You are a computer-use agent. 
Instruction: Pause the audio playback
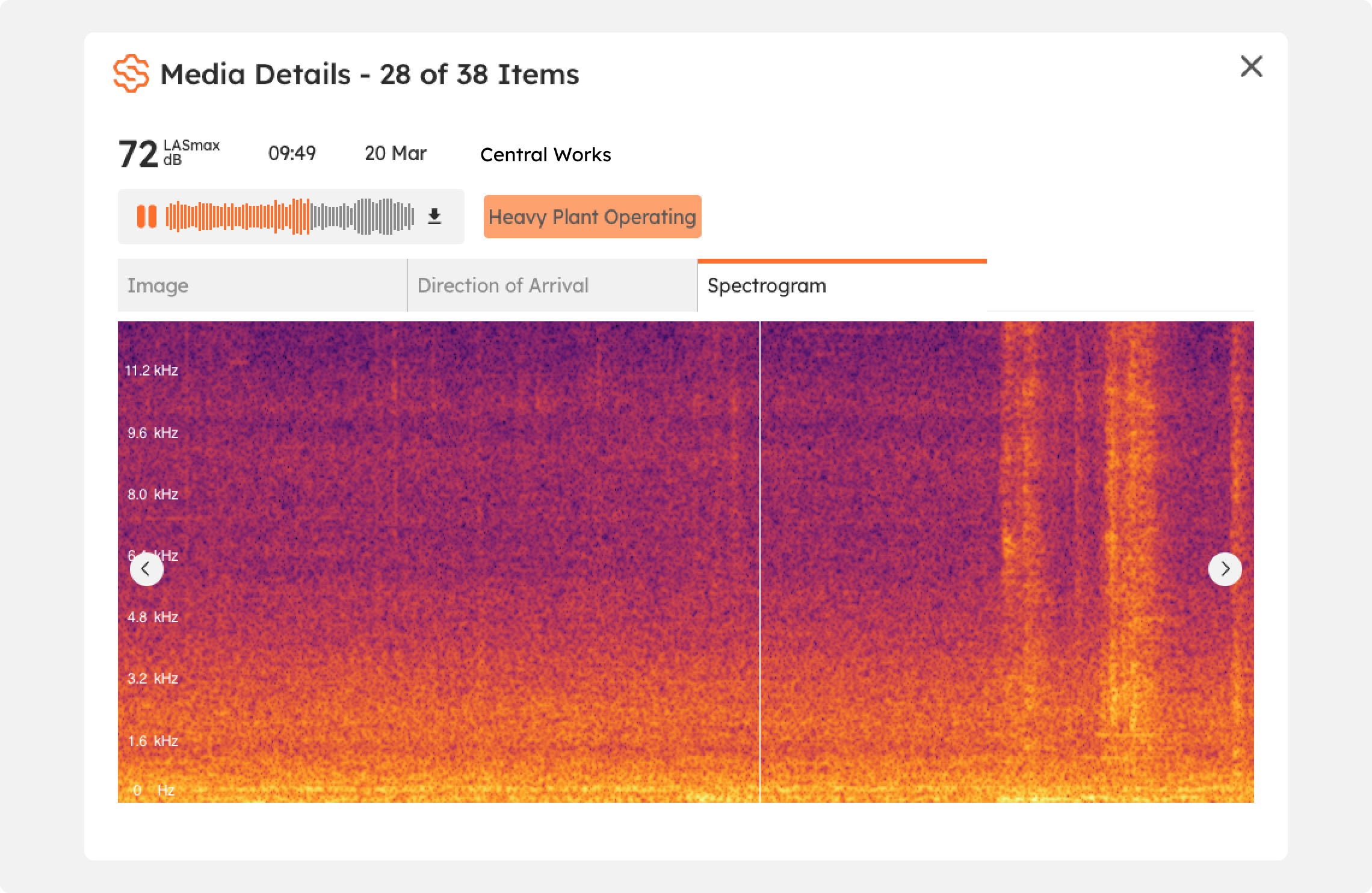click(146, 217)
